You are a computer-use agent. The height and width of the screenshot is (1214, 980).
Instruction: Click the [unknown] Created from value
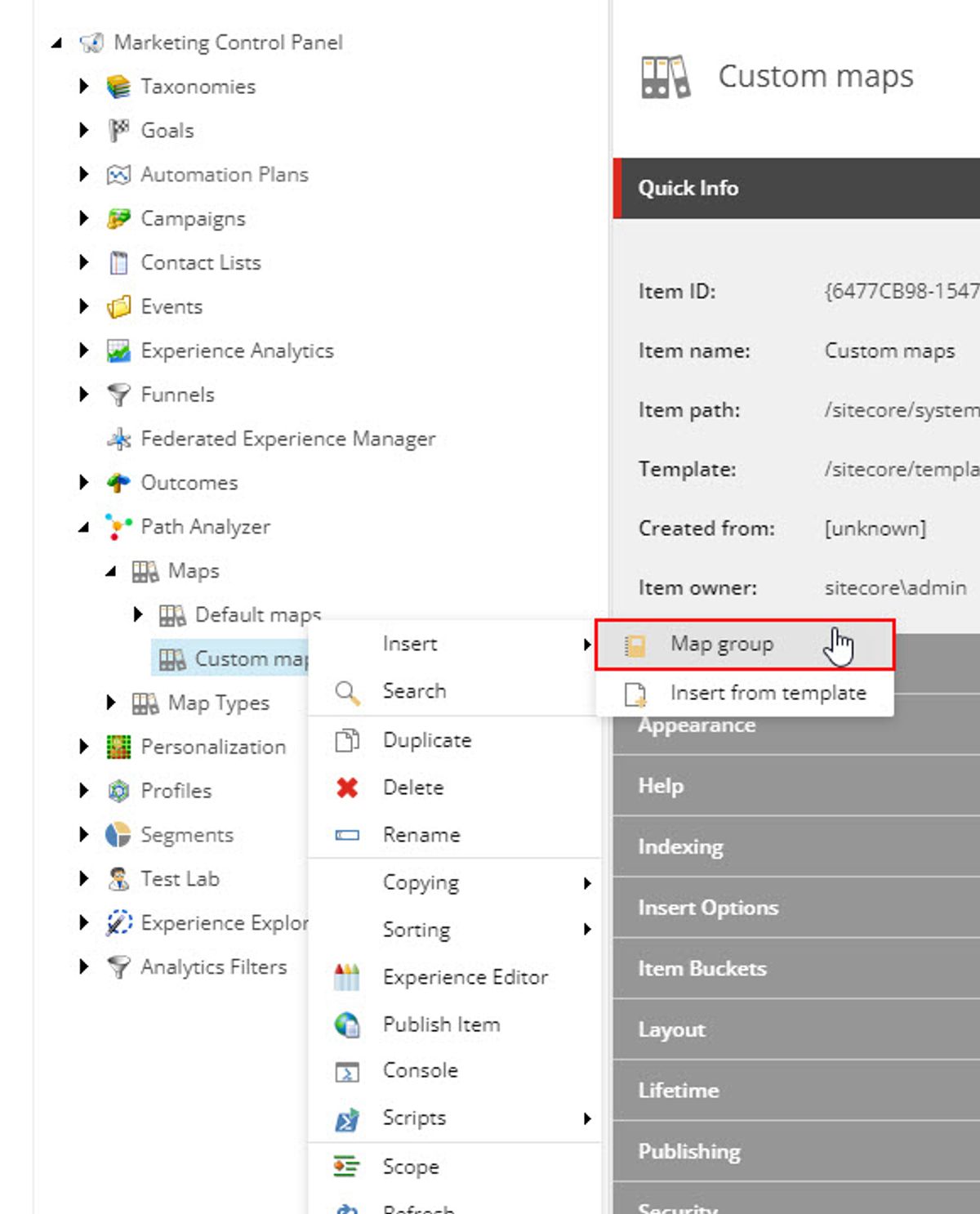[x=875, y=529]
